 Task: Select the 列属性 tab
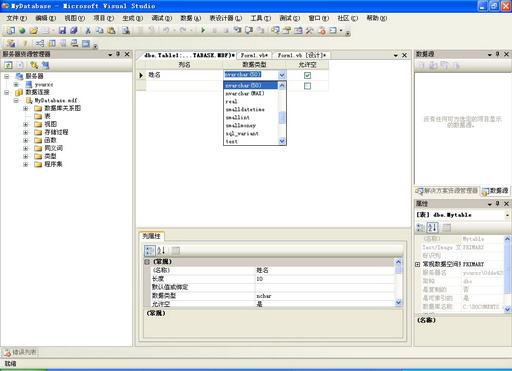tap(151, 236)
